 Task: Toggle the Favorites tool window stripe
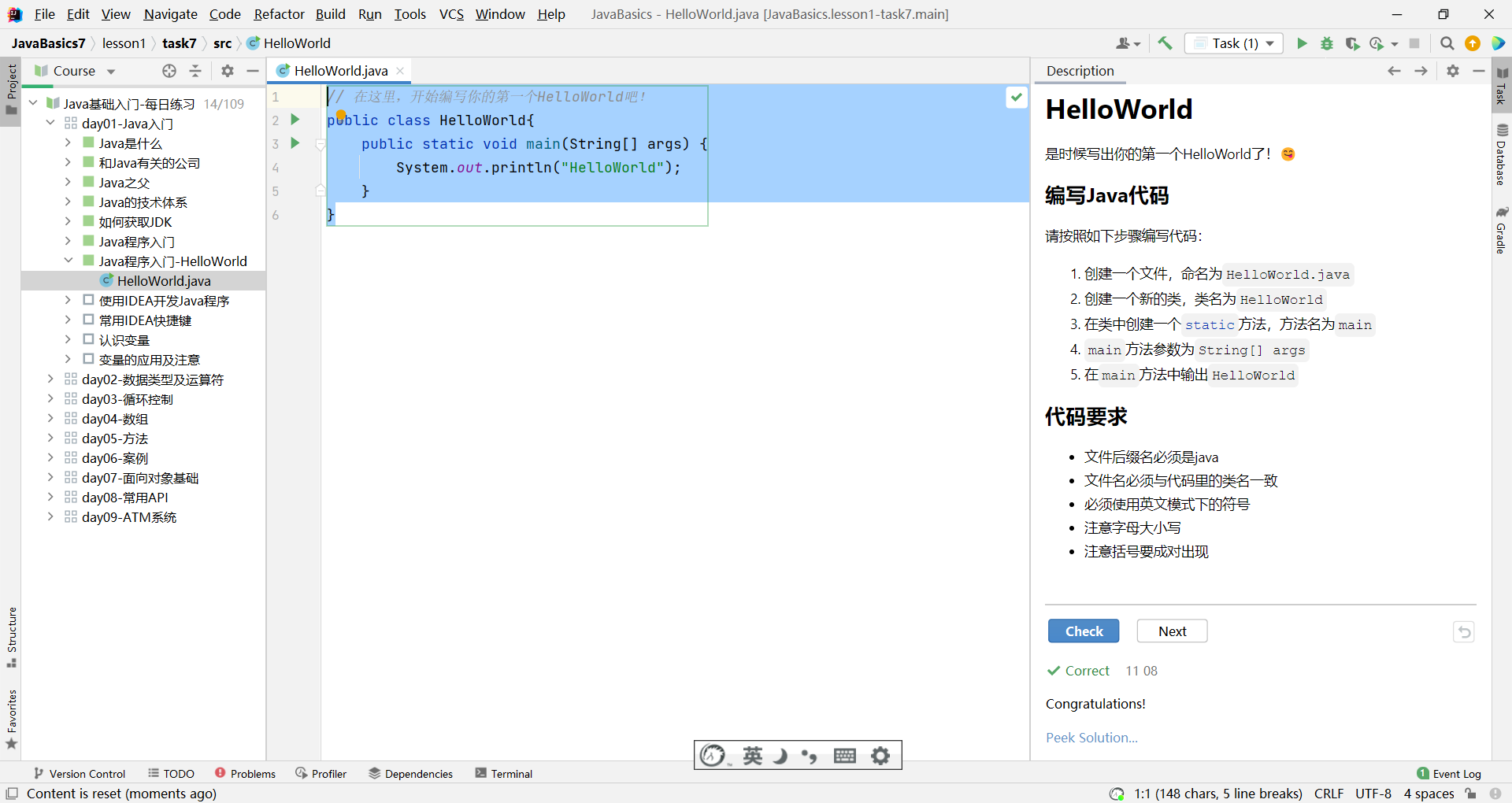pyautogui.click(x=11, y=720)
